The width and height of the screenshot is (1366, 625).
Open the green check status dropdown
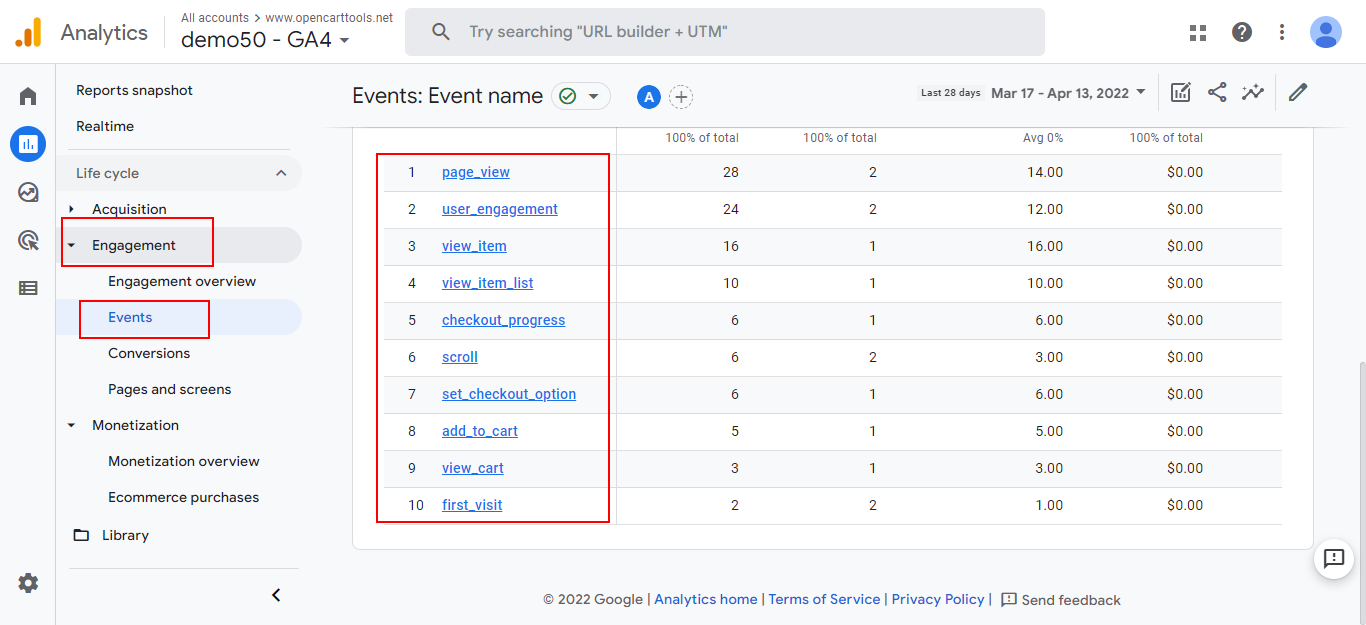coord(581,96)
